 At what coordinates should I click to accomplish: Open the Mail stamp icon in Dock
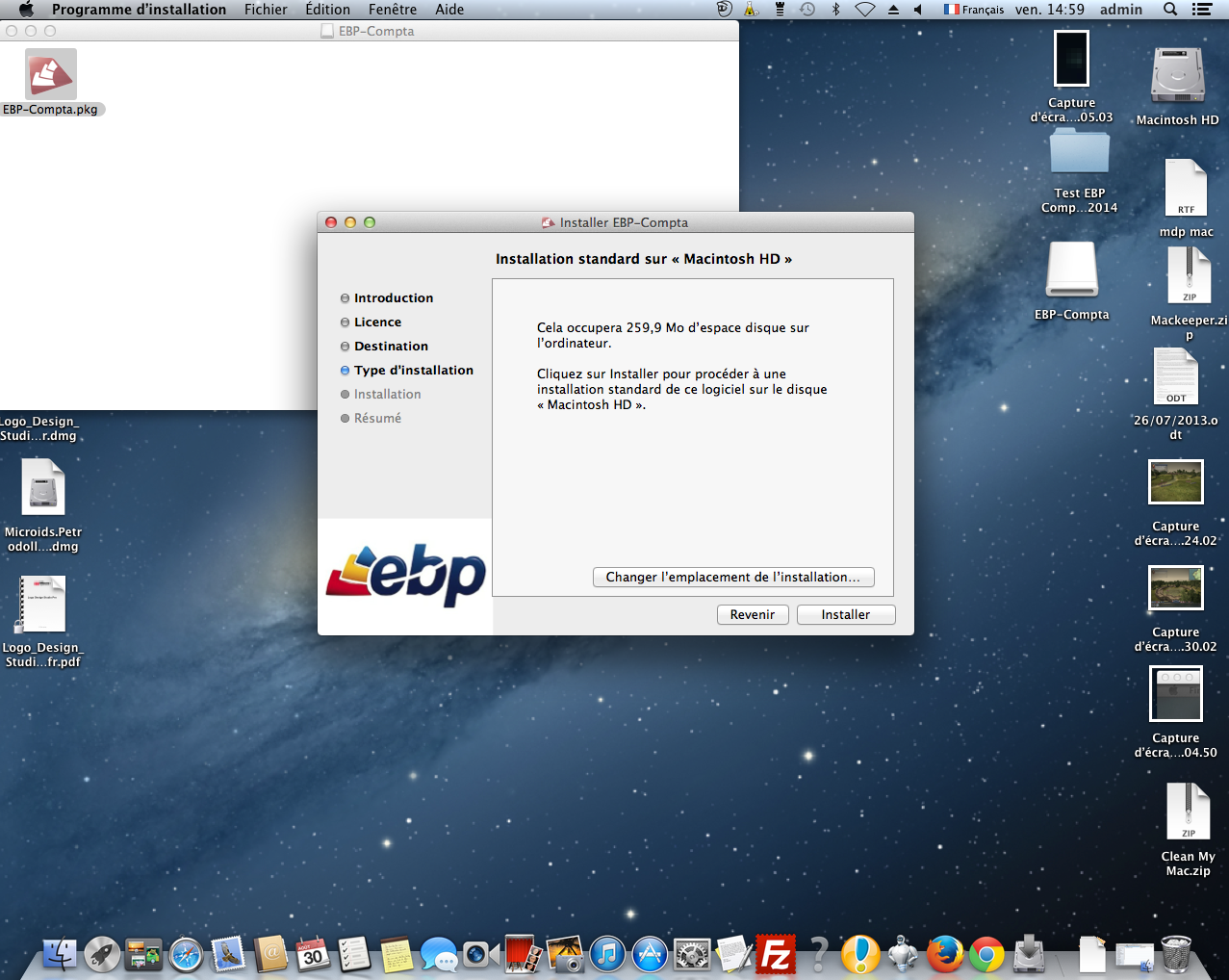(x=228, y=954)
